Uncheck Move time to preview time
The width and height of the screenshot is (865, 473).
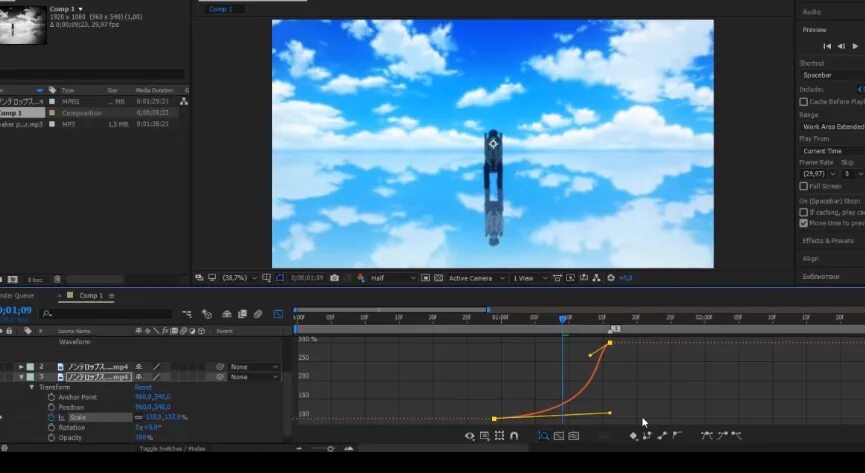(x=804, y=224)
